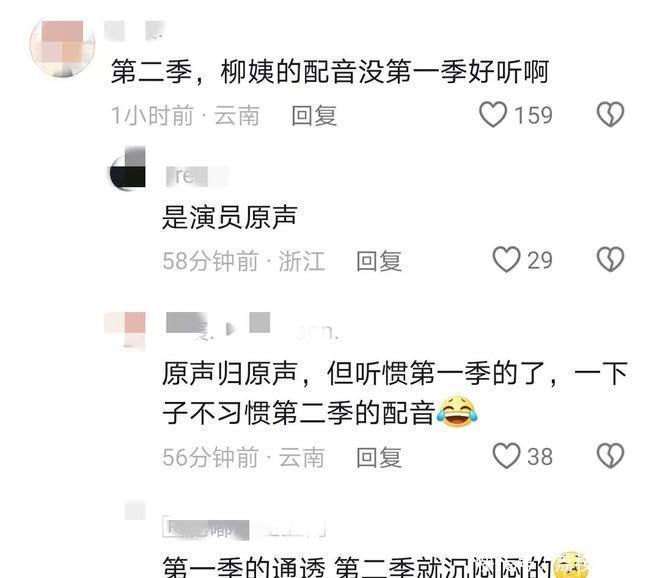Image resolution: width=660 pixels, height=578 pixels.
Task: Open the black-and-white avatar profile
Action: click(128, 169)
